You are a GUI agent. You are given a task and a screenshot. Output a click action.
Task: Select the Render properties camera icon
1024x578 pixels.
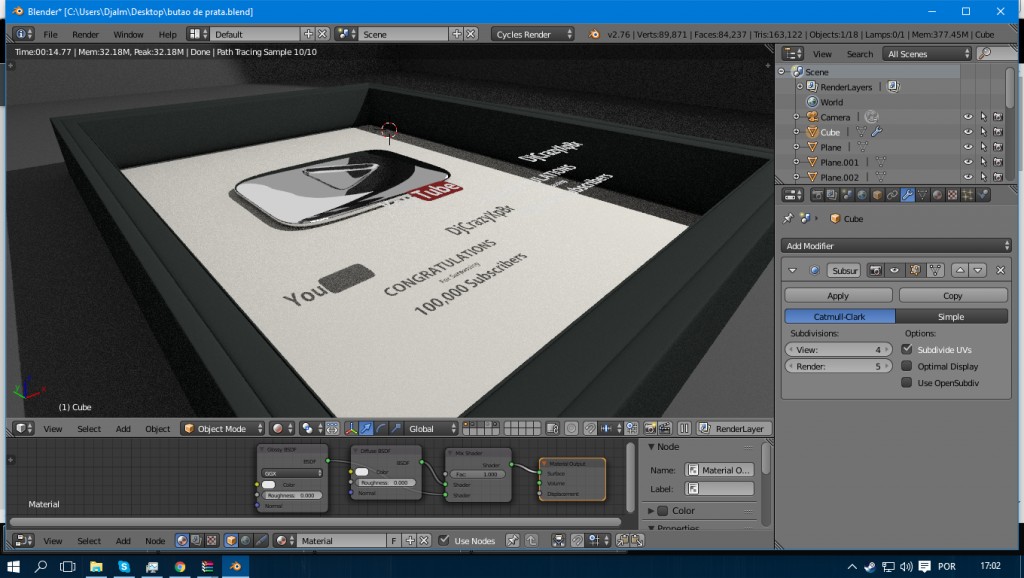[816, 195]
